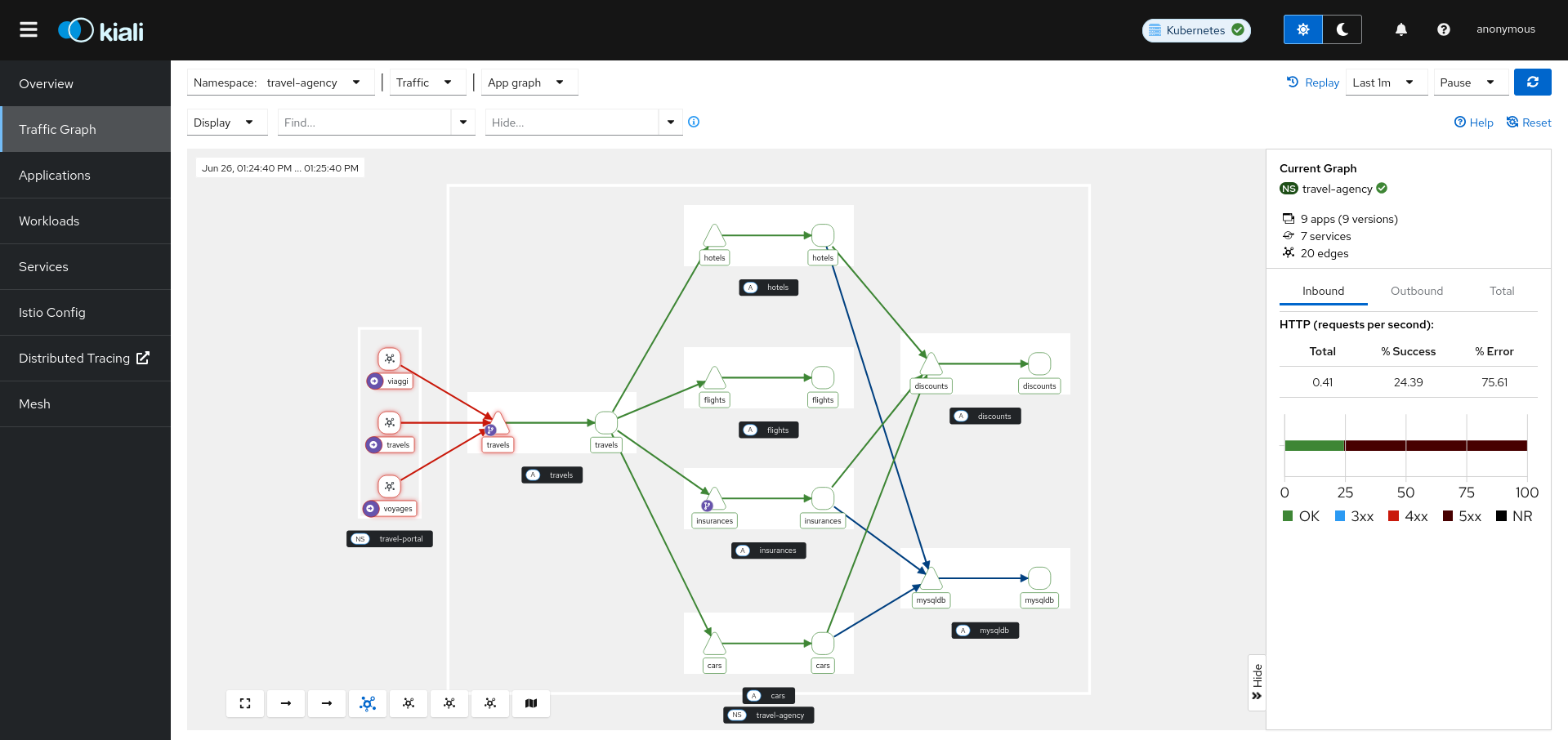Viewport: 1568px width, 740px height.
Task: Collapse the summary panel with Hide toggle
Action: (1256, 683)
